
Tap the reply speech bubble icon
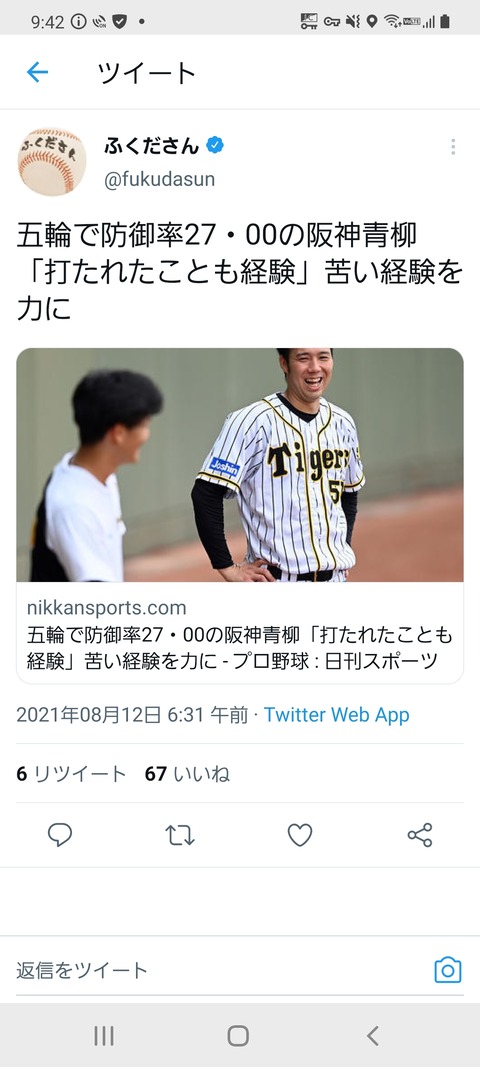[x=60, y=835]
